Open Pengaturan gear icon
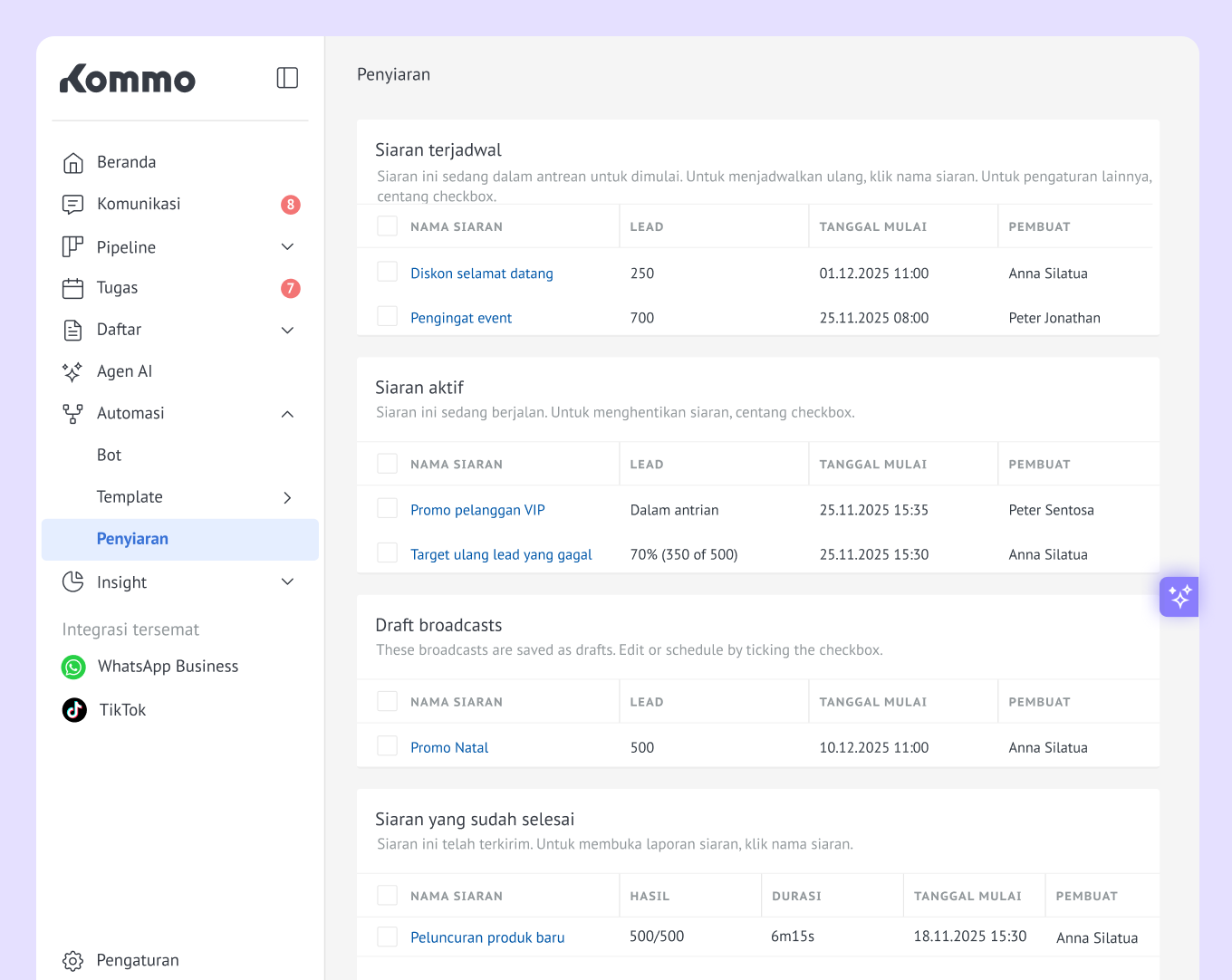This screenshot has width=1232, height=980. (72, 960)
